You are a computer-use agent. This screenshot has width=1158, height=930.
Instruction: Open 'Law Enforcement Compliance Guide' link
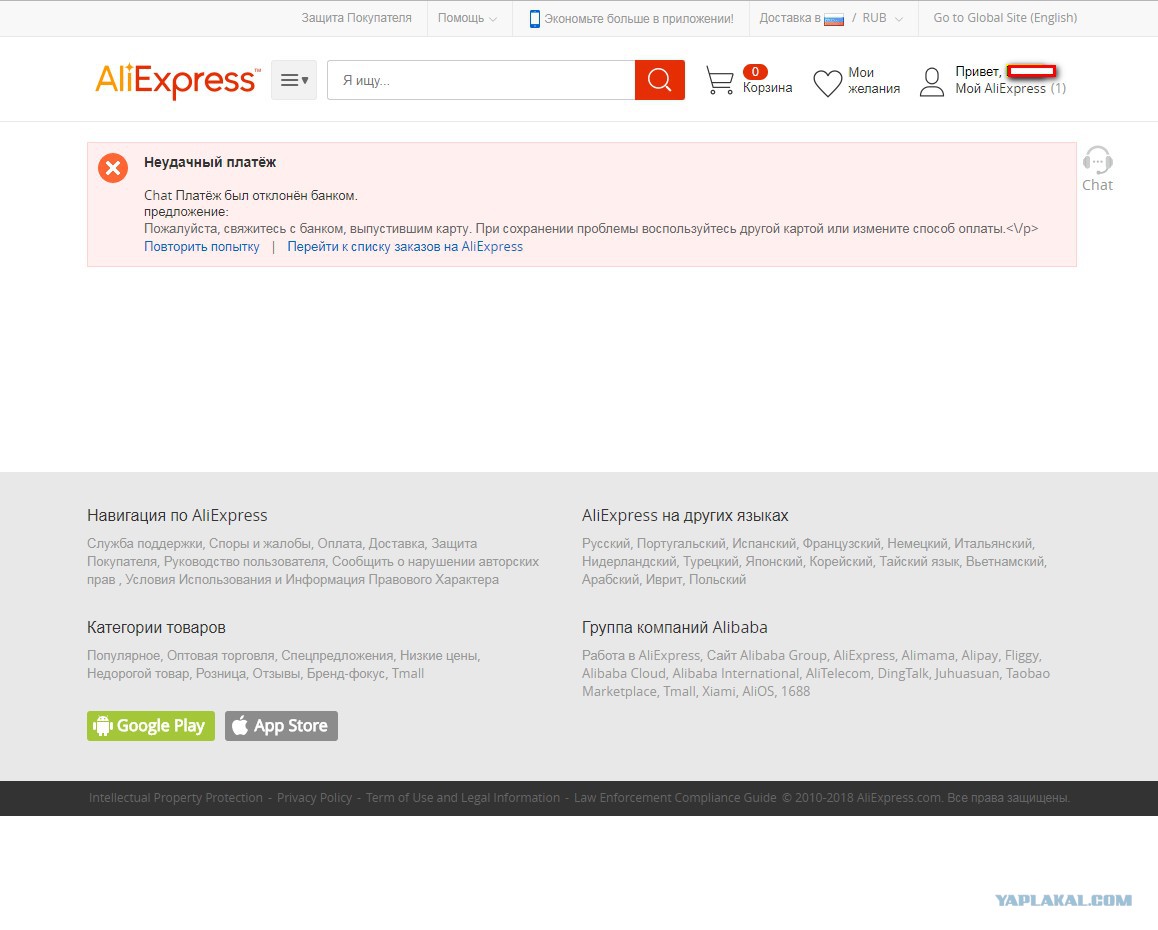pos(675,798)
